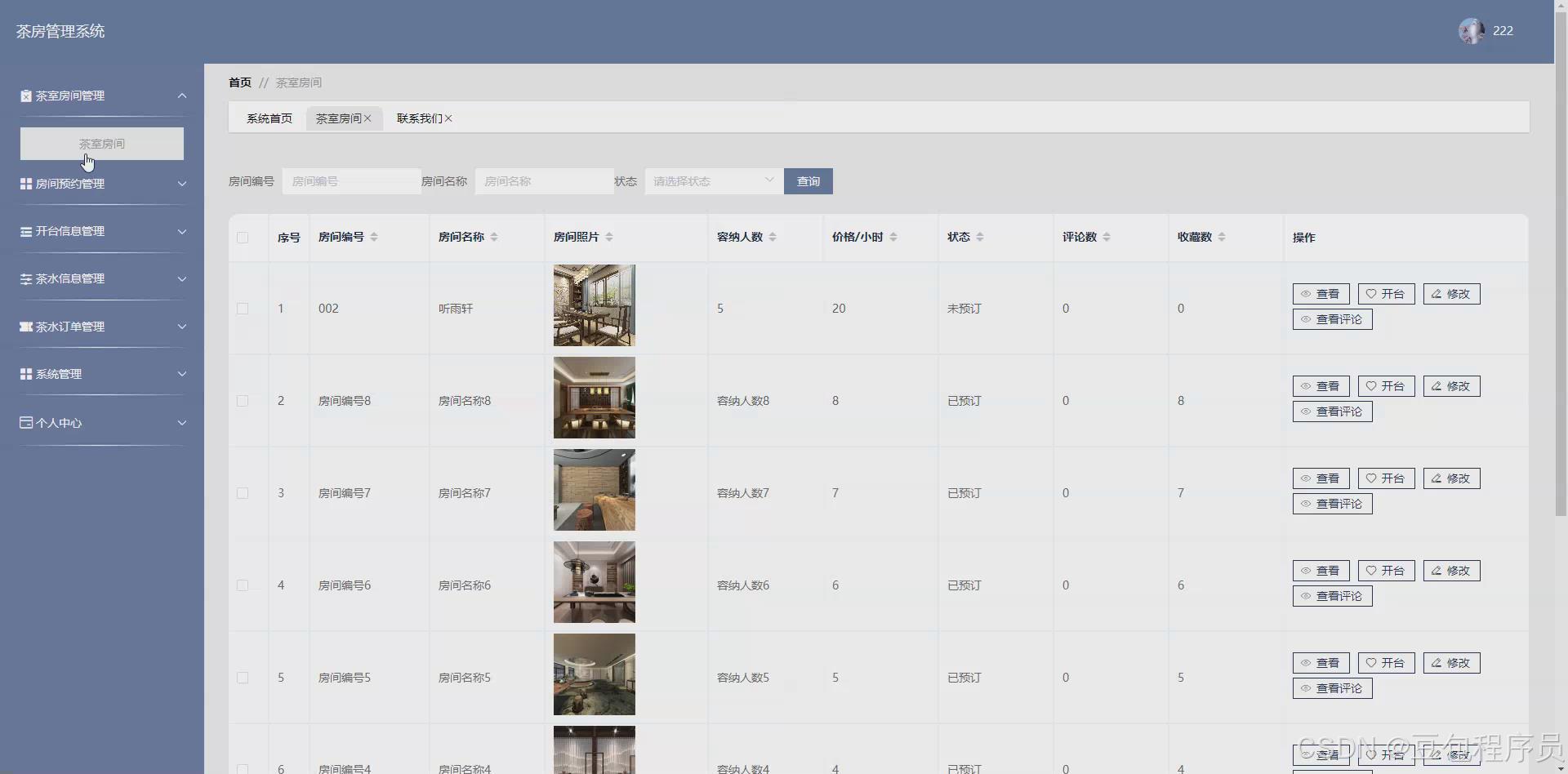Close the 联系我们 tab with its X
This screenshot has width=1568, height=774.
(x=448, y=118)
